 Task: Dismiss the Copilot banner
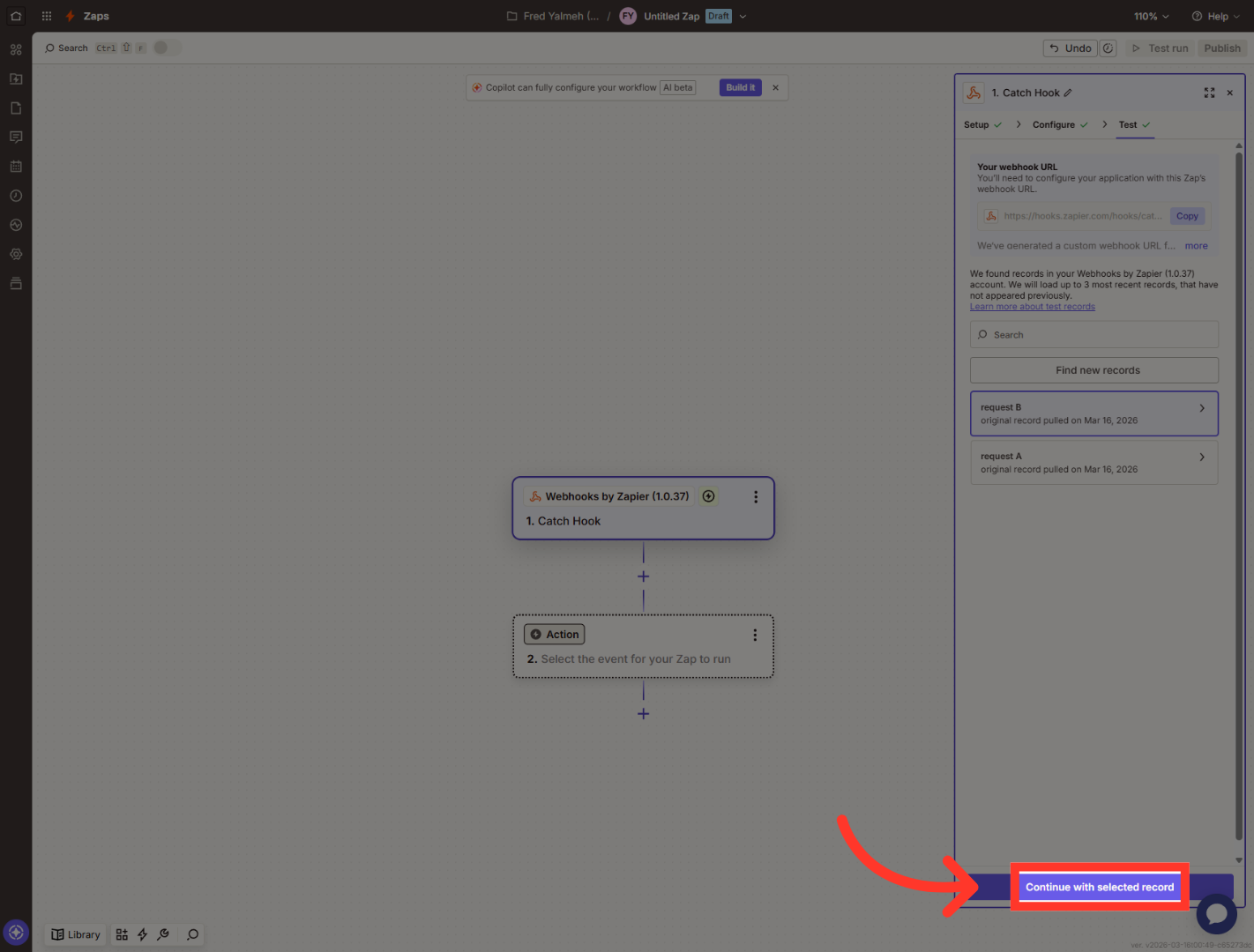tap(775, 87)
